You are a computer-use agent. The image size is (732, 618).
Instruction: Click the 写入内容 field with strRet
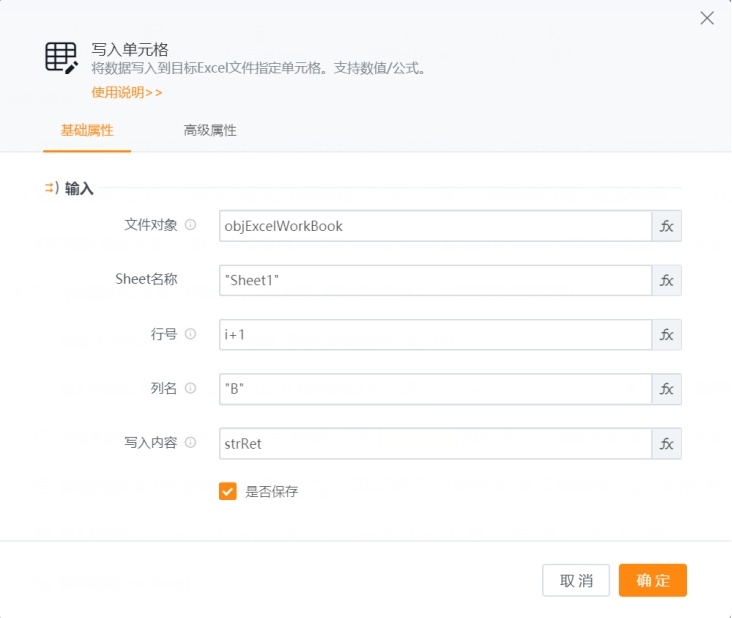435,442
